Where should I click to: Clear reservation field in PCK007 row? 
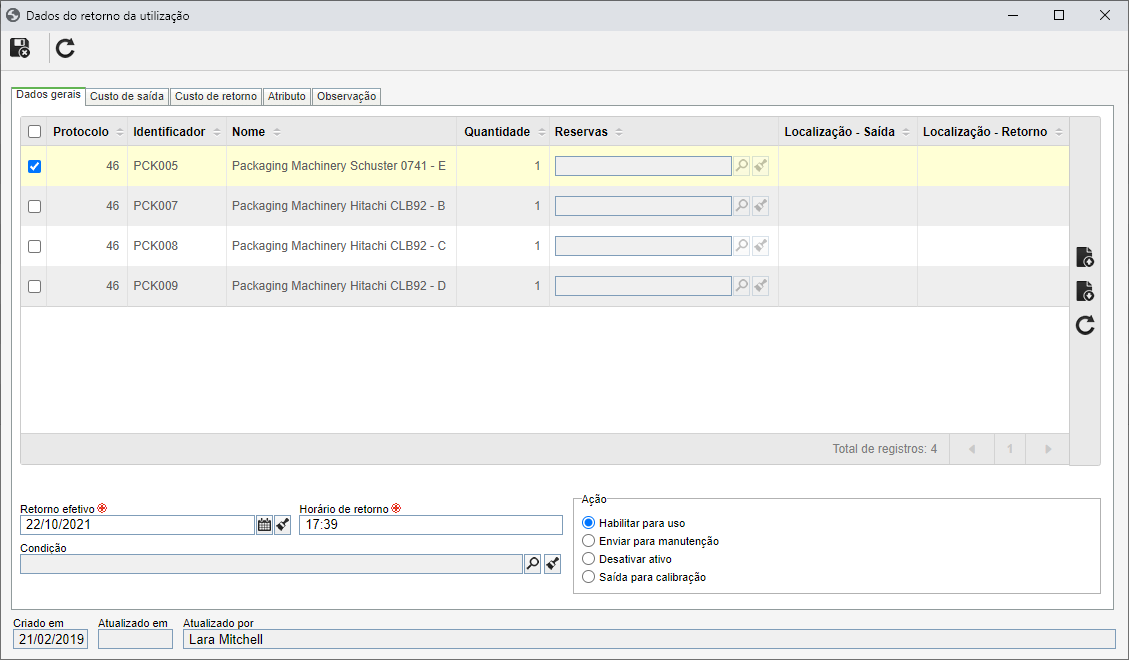[760, 206]
